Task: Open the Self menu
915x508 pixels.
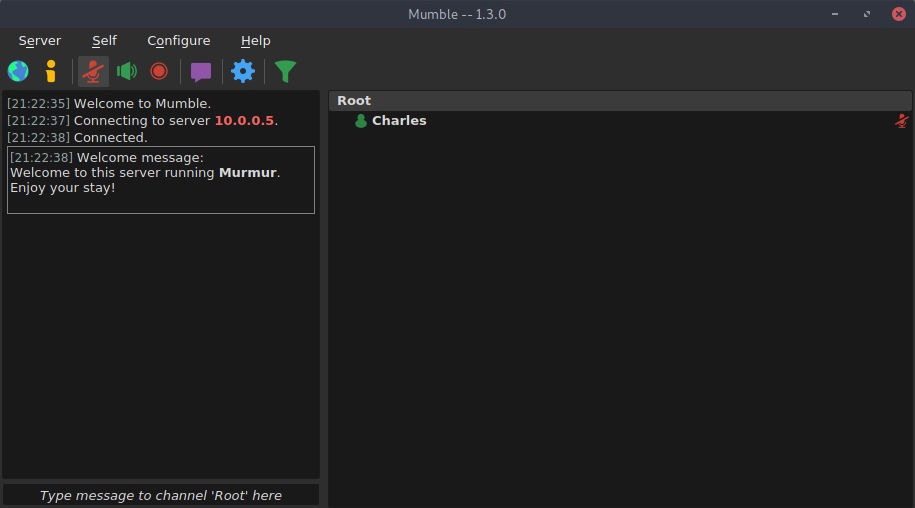Action: pos(104,41)
